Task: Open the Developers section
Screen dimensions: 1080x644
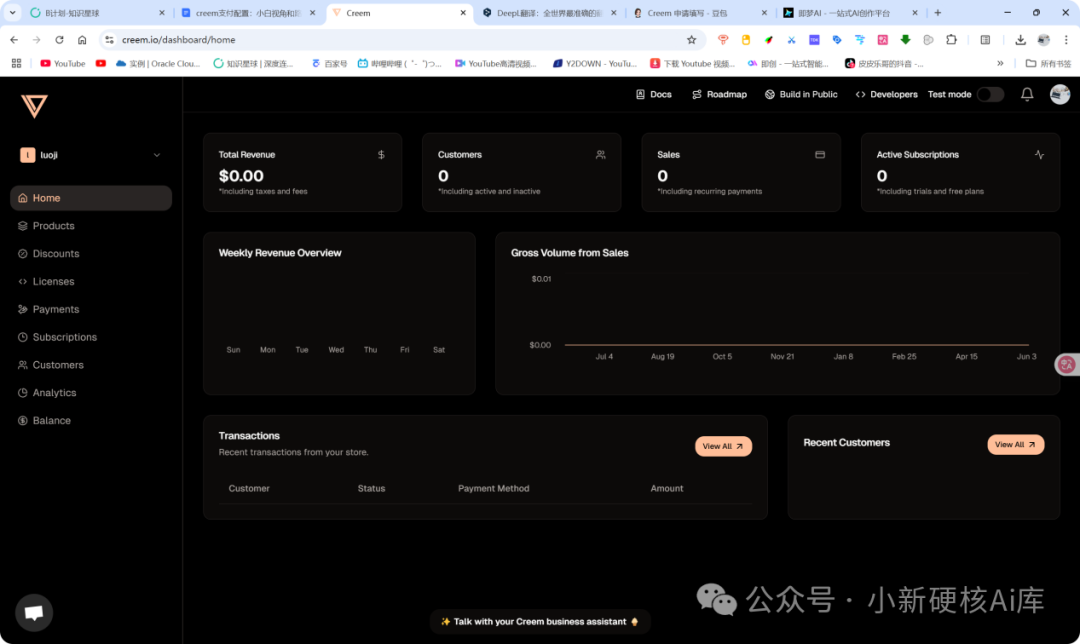Action: [x=886, y=94]
